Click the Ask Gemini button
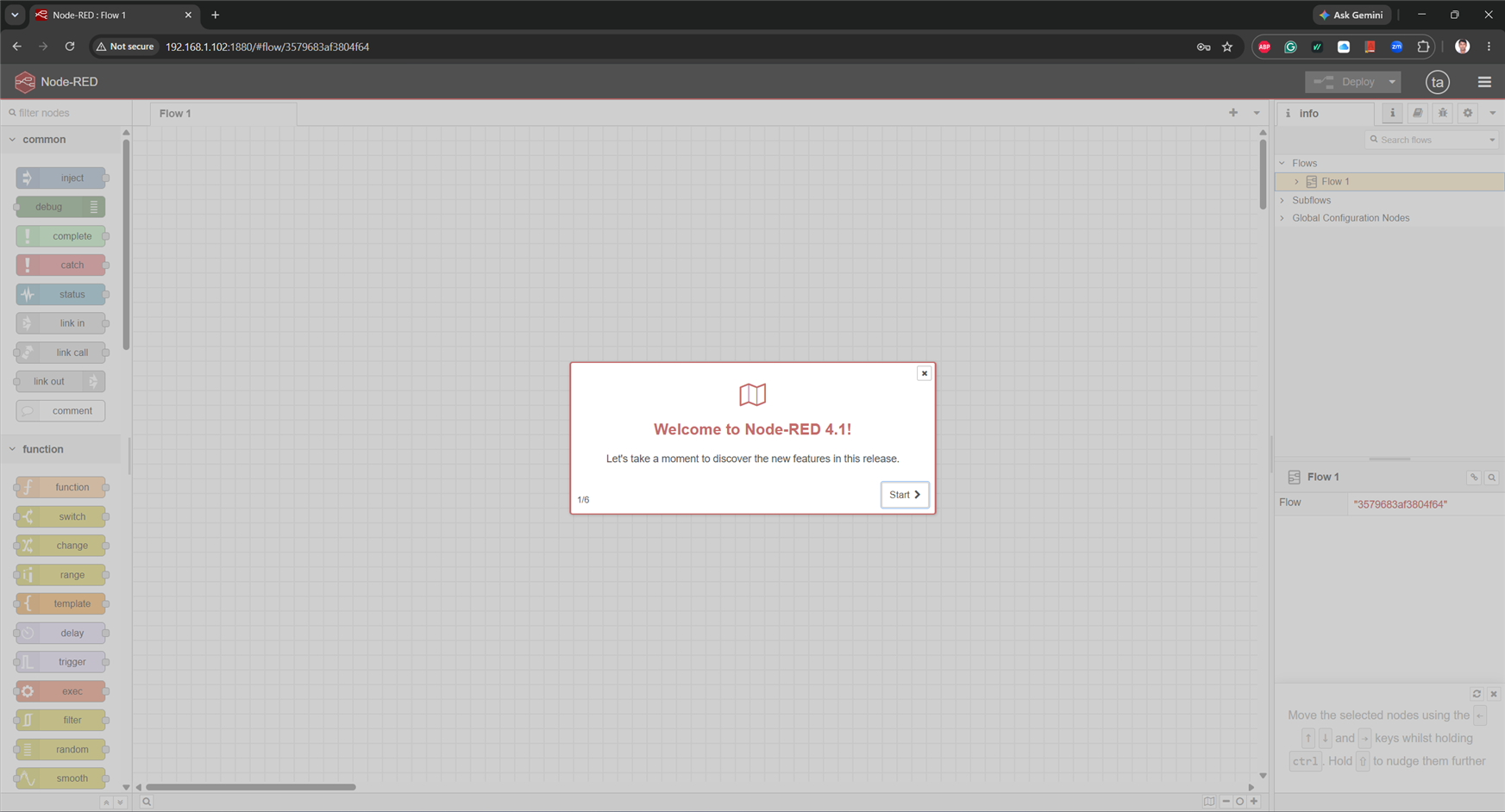 (x=1351, y=15)
